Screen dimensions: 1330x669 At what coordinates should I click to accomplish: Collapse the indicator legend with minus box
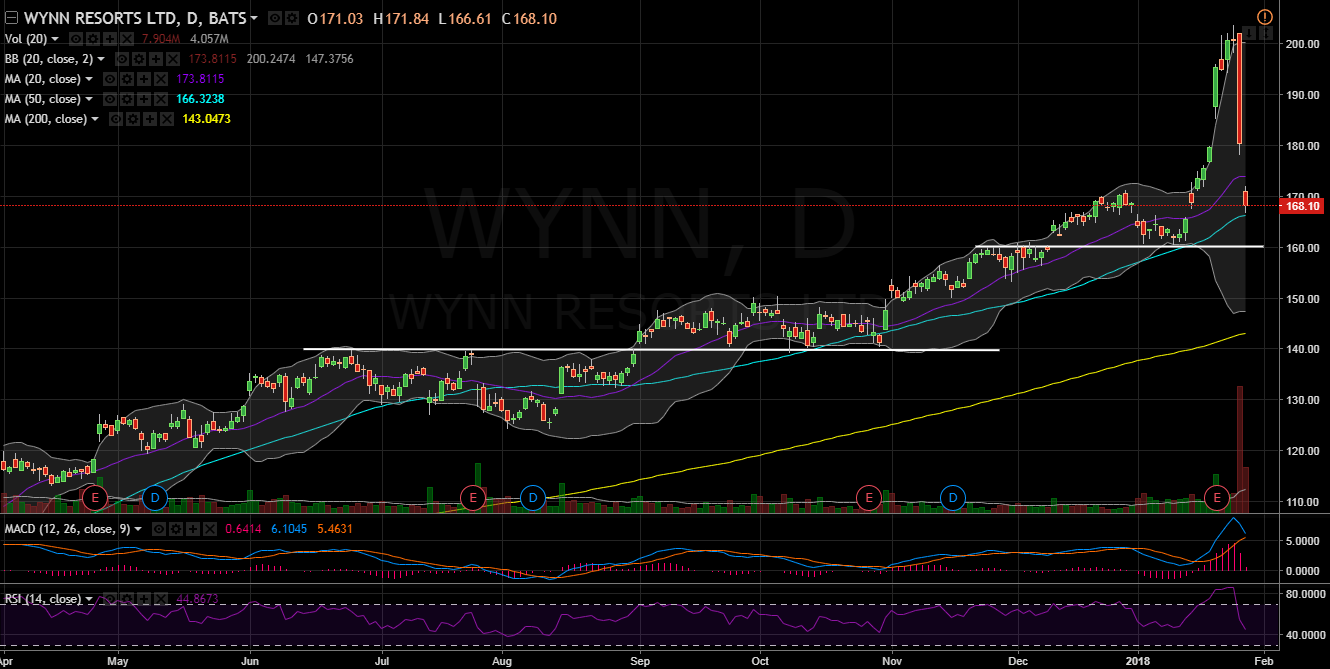10,19
